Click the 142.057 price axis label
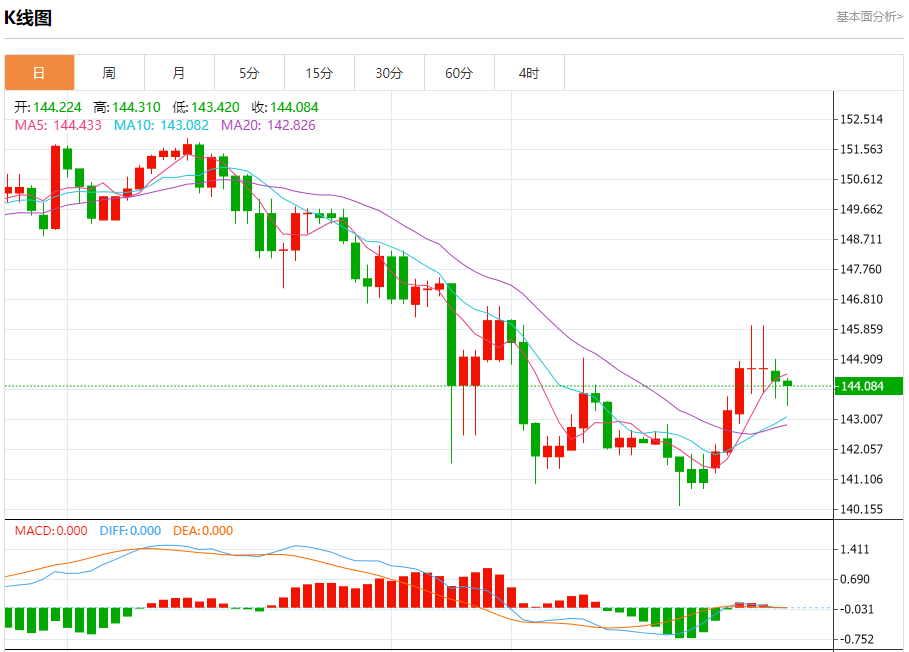 [861, 449]
